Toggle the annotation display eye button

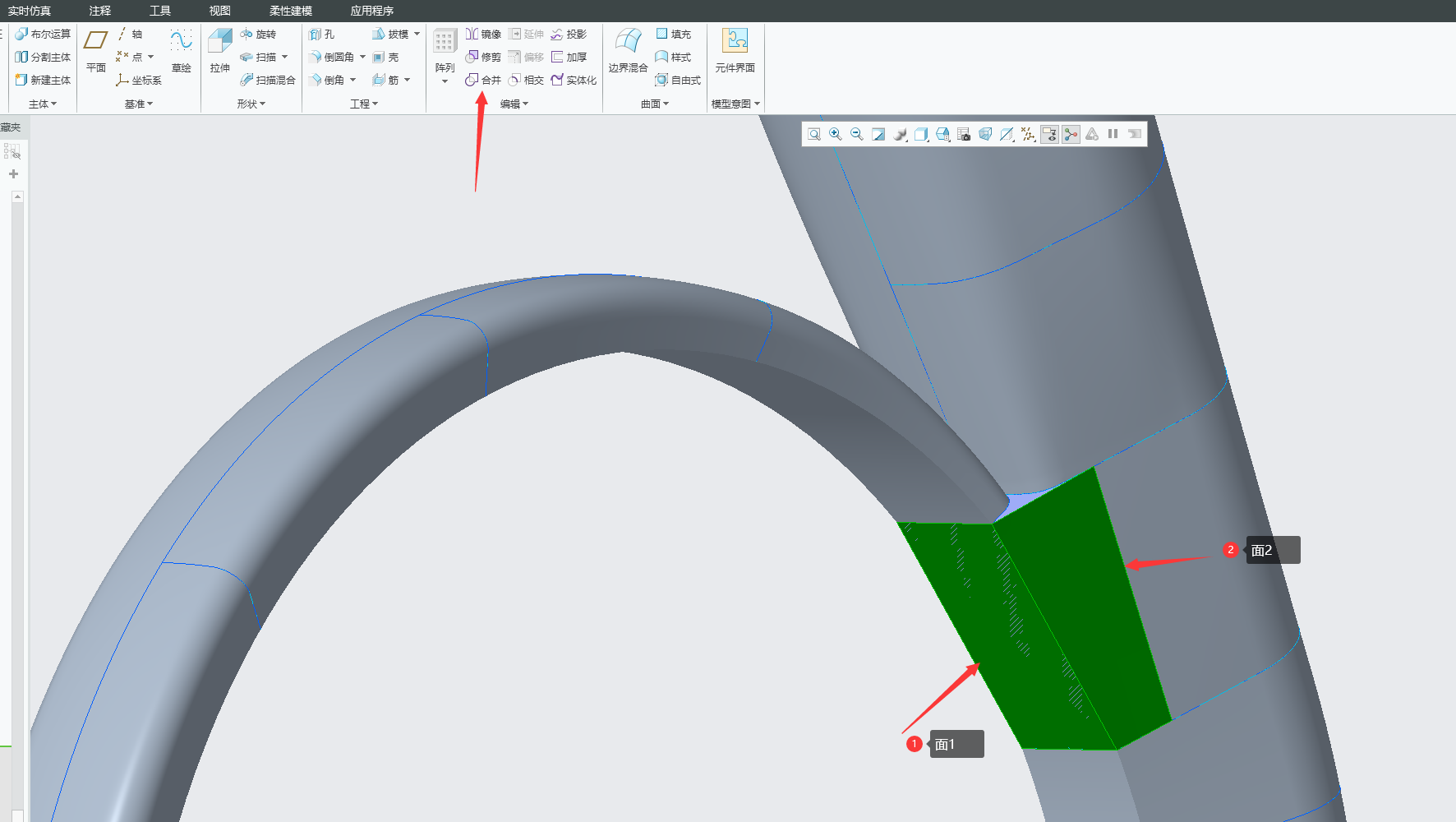(x=1049, y=134)
